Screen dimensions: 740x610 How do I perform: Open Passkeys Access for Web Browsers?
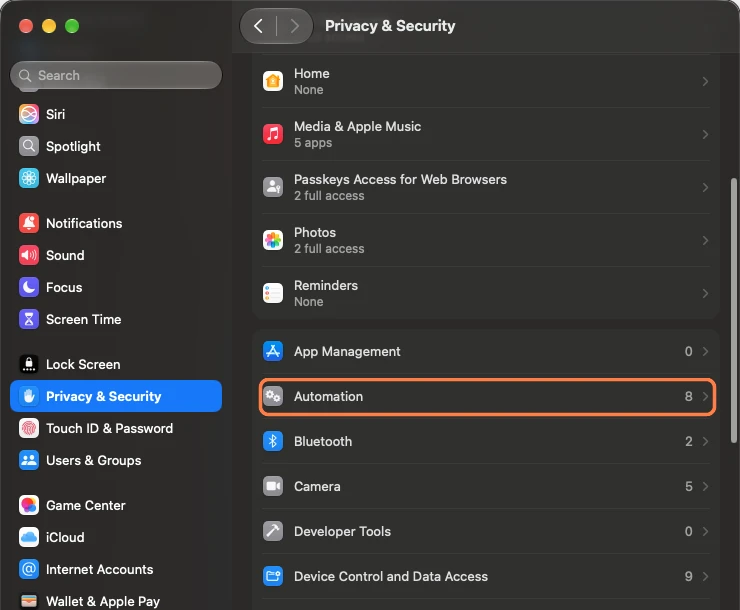pos(486,187)
